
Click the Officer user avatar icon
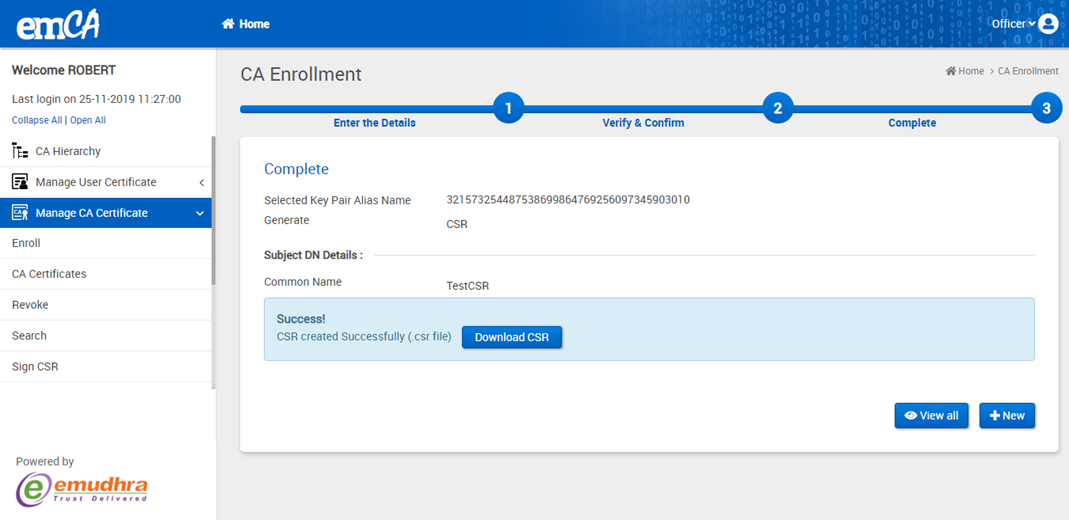click(1048, 24)
